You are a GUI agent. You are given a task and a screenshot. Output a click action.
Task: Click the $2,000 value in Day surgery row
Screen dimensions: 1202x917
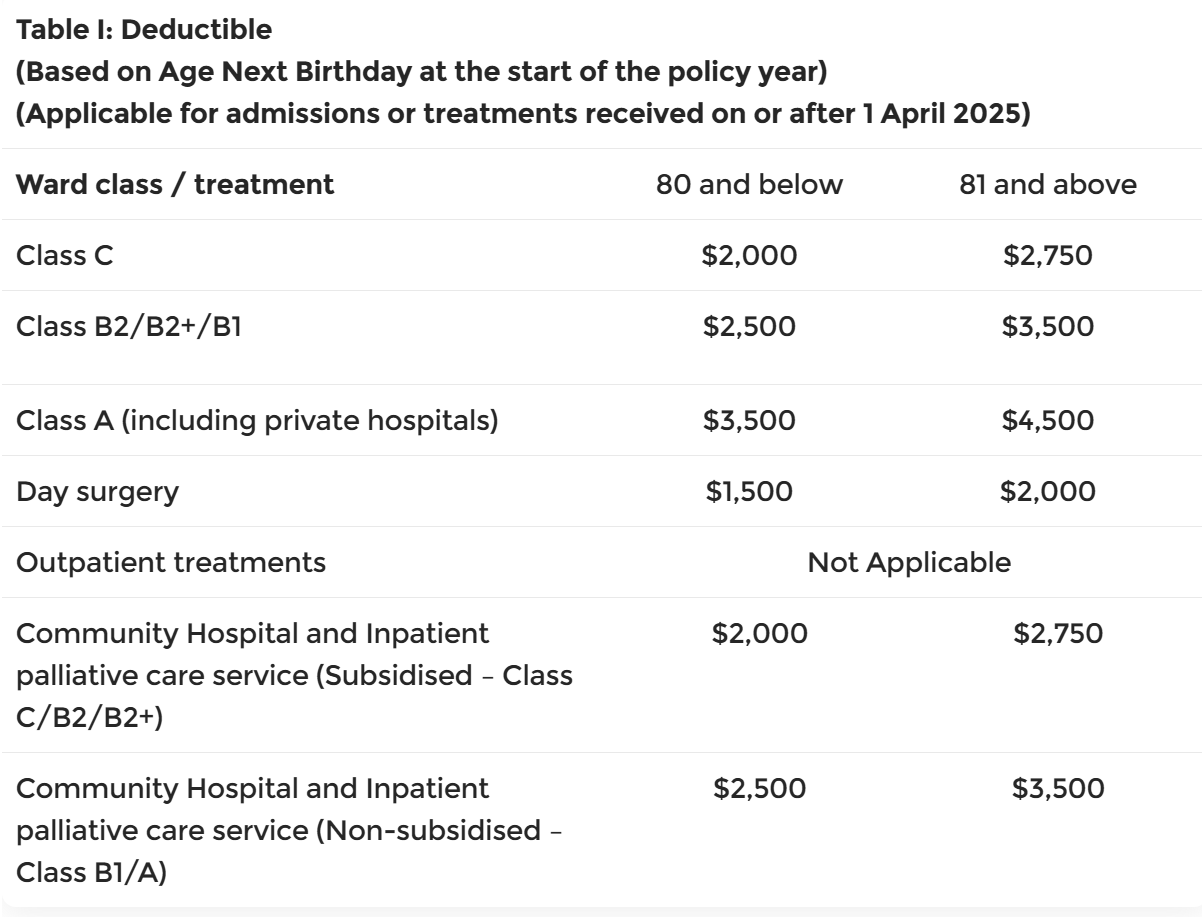[1048, 491]
